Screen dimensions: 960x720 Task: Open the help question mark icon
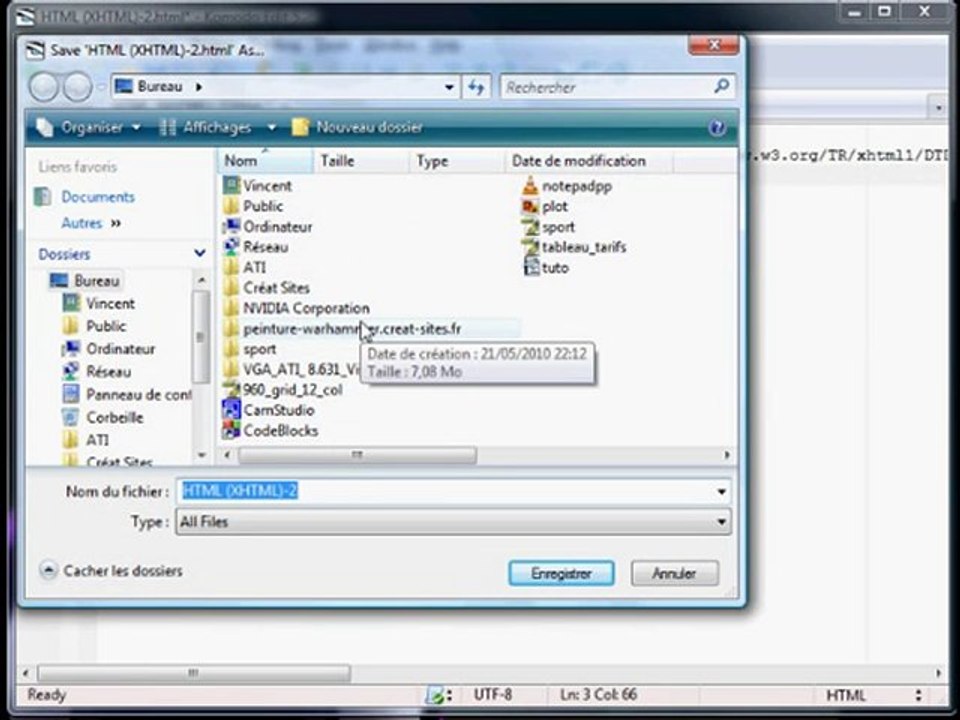coord(717,127)
